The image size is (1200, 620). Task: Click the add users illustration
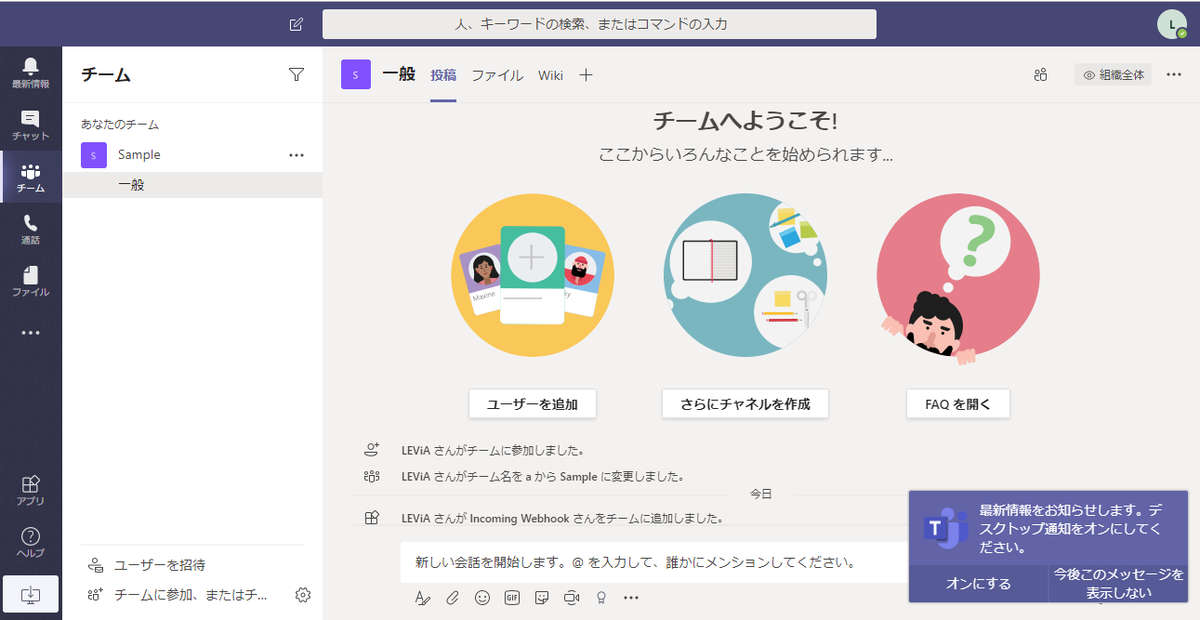click(532, 274)
